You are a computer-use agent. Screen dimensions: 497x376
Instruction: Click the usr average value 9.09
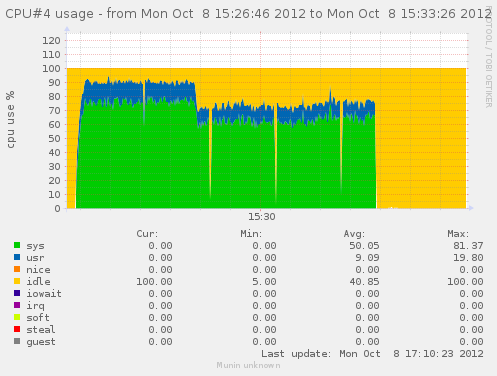[x=367, y=258]
